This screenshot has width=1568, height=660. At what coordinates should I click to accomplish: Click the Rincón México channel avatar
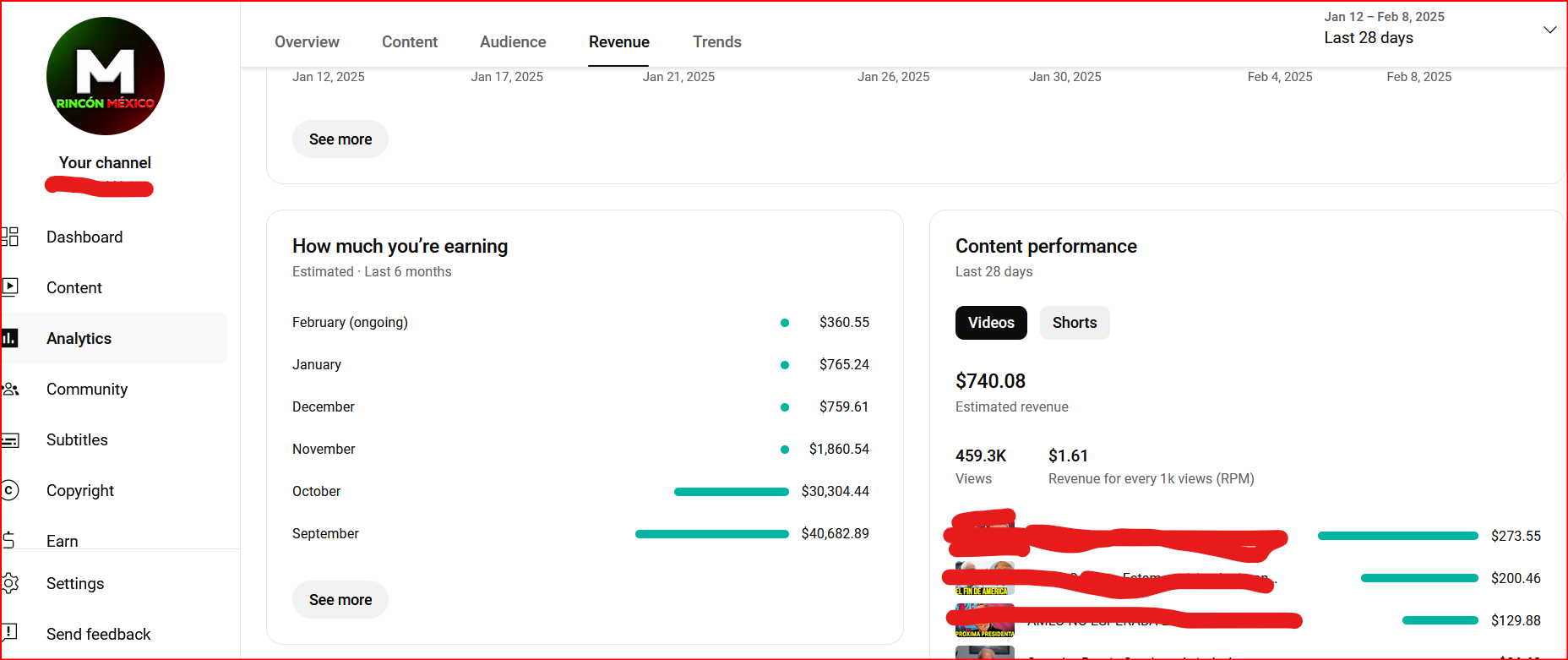[106, 76]
